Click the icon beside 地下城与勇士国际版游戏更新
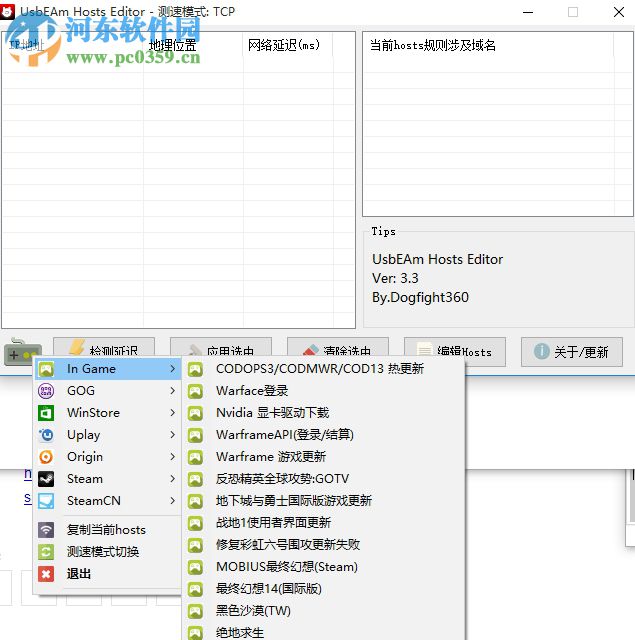This screenshot has width=635, height=640. (195, 501)
